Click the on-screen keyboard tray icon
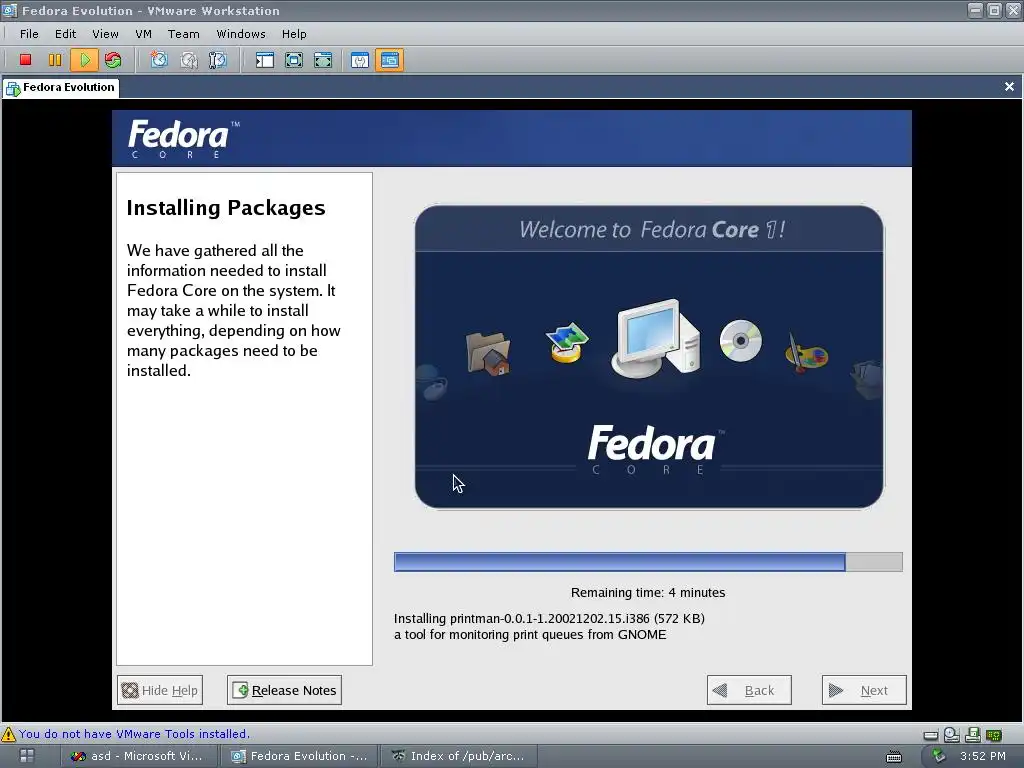The height and width of the screenshot is (768, 1024). point(893,756)
